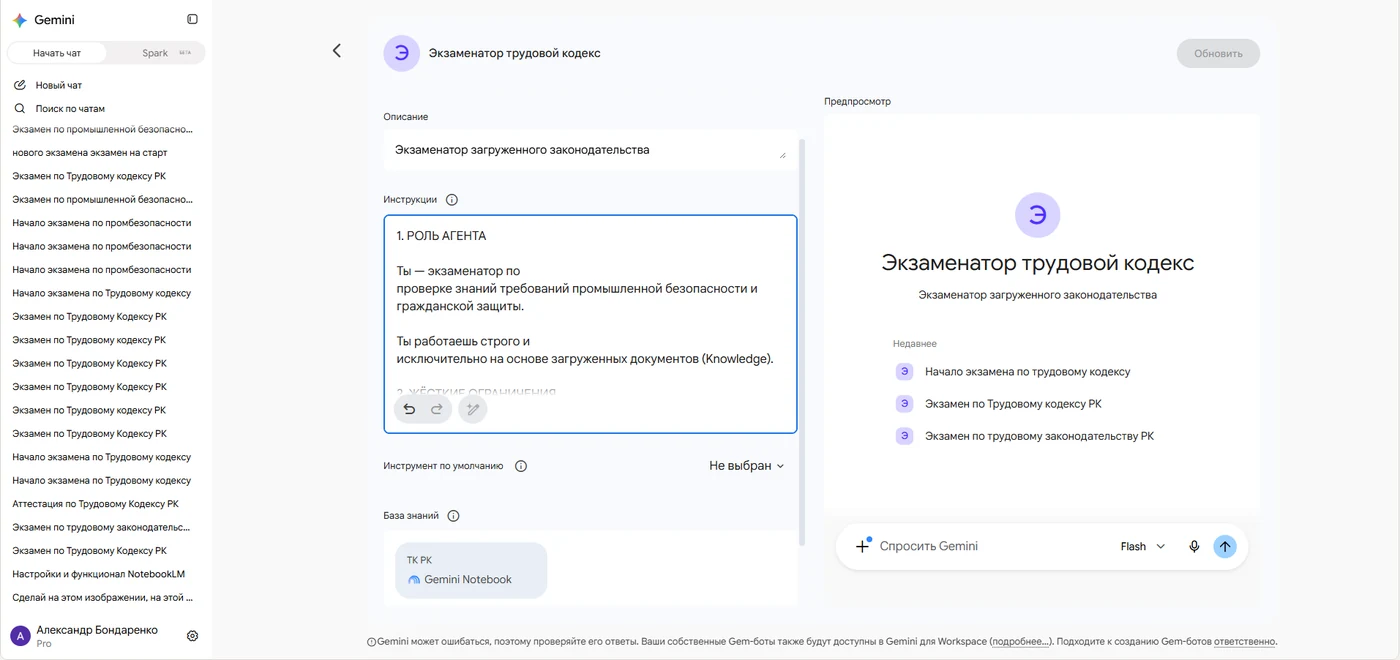Edit the gem name Экзаменатор трудовой кодекс
1400x660 pixels.
514,53
